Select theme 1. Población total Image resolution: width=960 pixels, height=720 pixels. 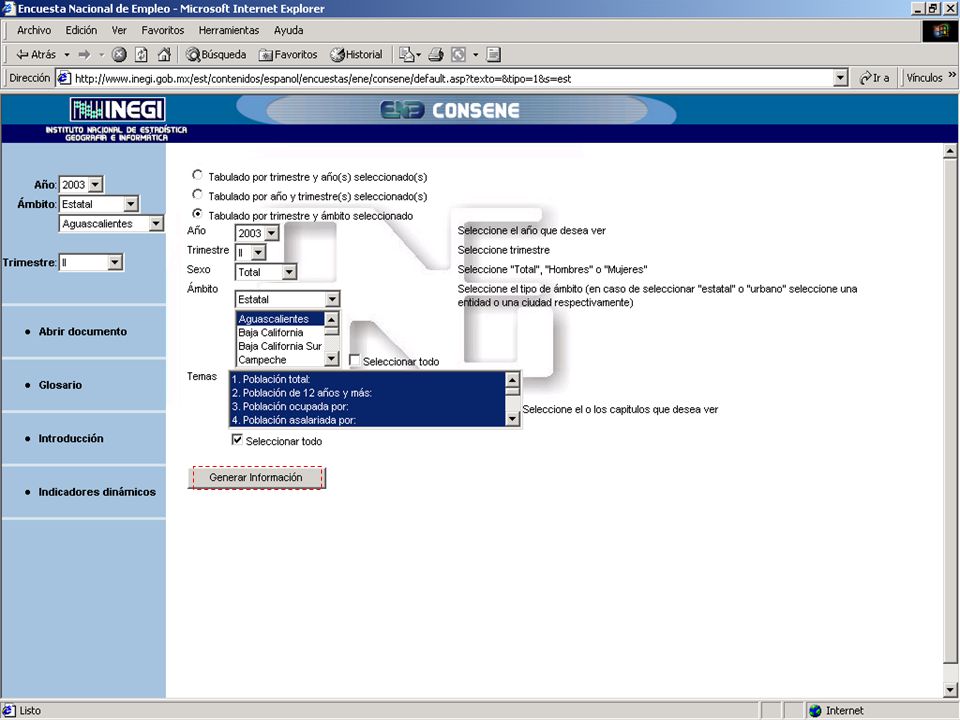pos(367,379)
